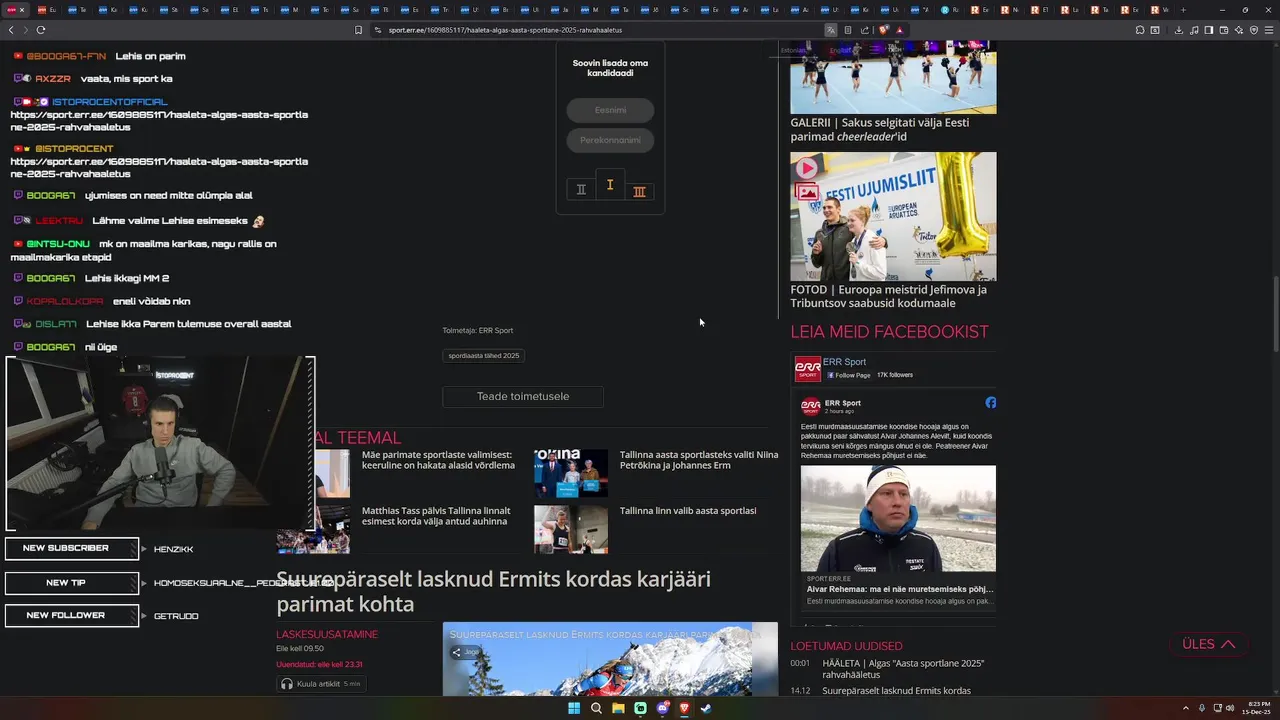Open HÄÄLETA Algas Aasta sportlane 2025 news item
This screenshot has height=720, width=1280.
click(903, 669)
